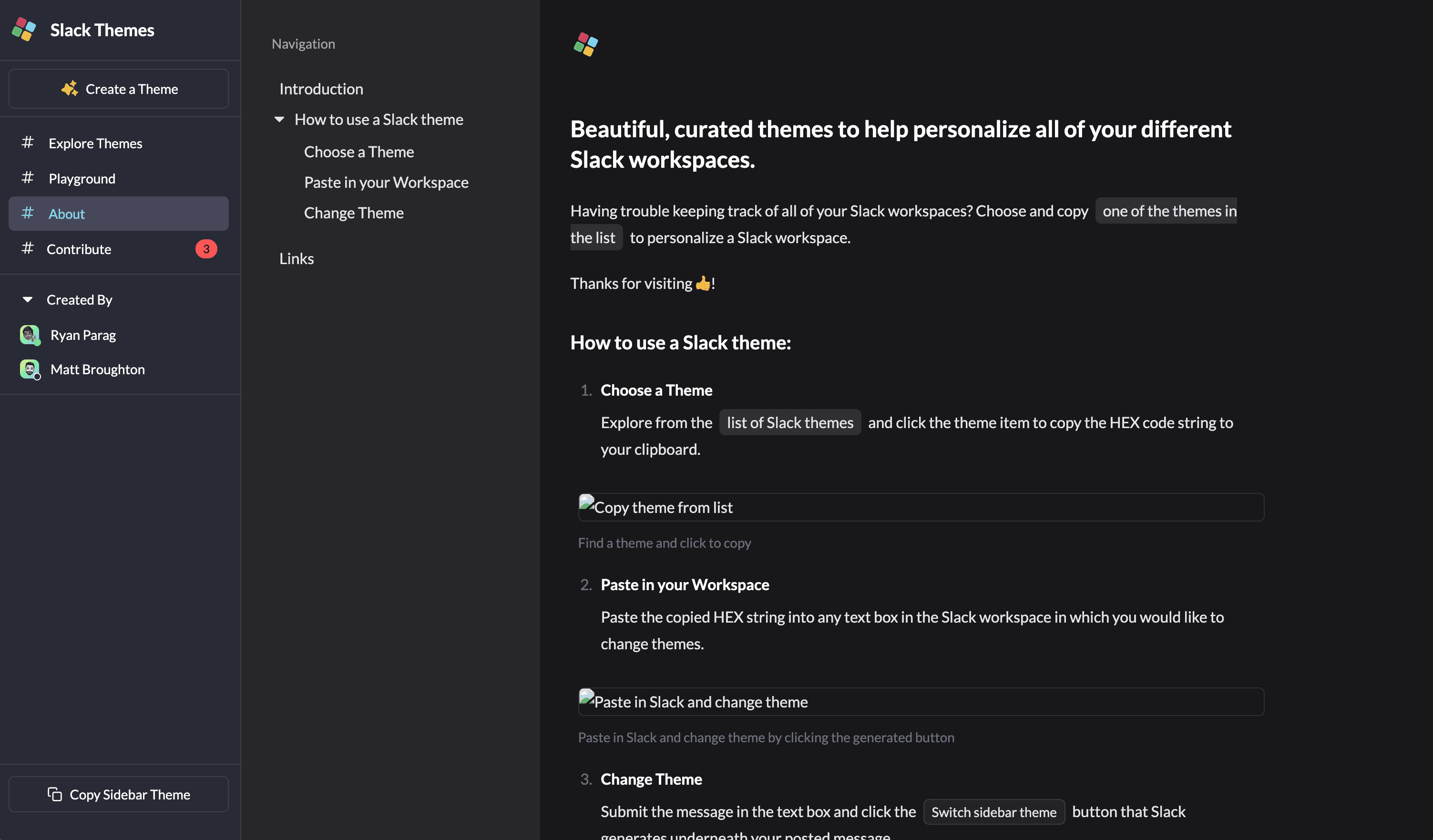Image resolution: width=1433 pixels, height=840 pixels.
Task: Click the copy icon on Copy Sidebar Theme
Action: (x=55, y=794)
